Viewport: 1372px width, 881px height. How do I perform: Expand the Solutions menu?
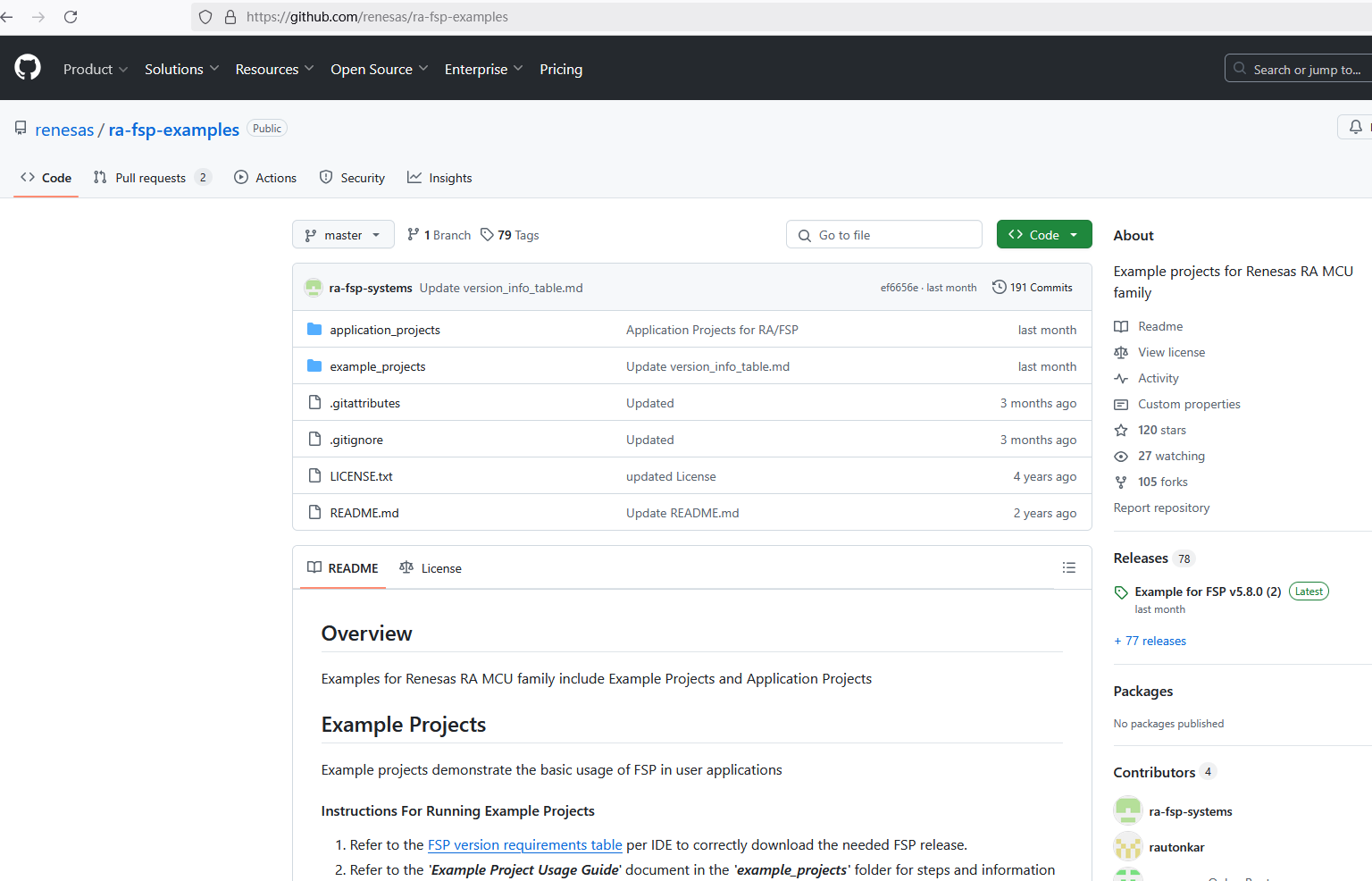[182, 69]
